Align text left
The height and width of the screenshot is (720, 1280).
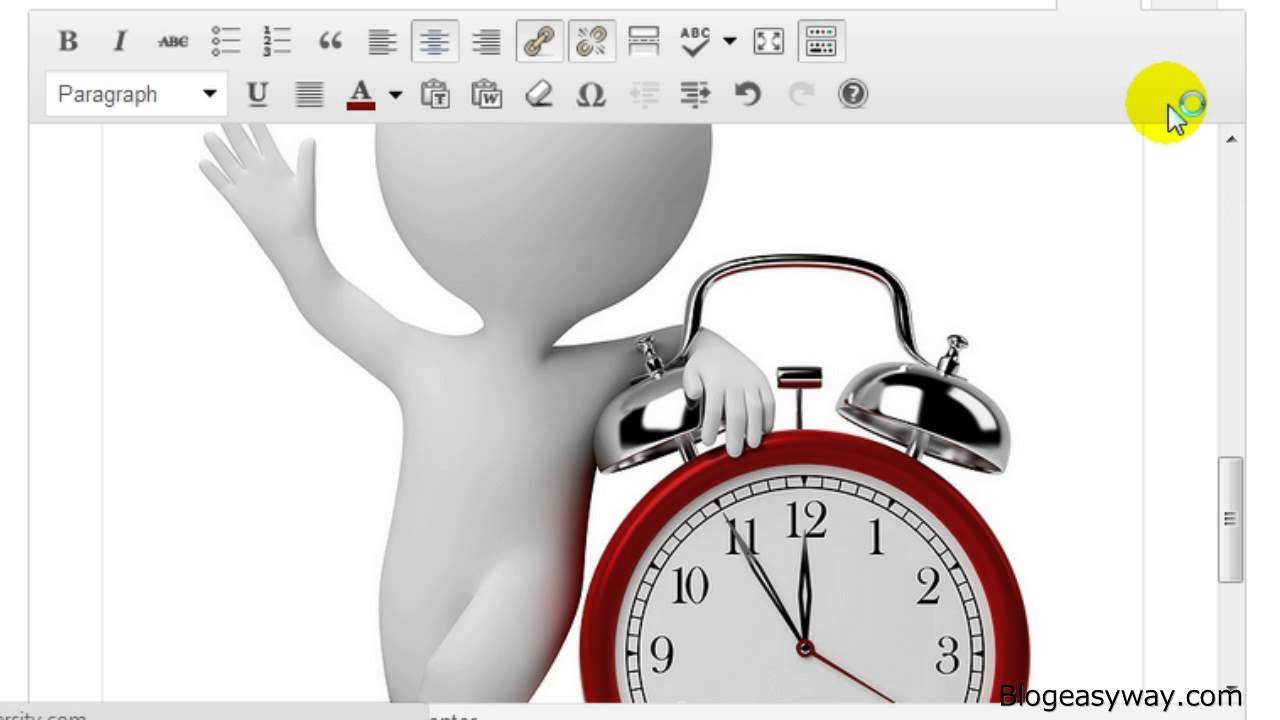pos(382,41)
